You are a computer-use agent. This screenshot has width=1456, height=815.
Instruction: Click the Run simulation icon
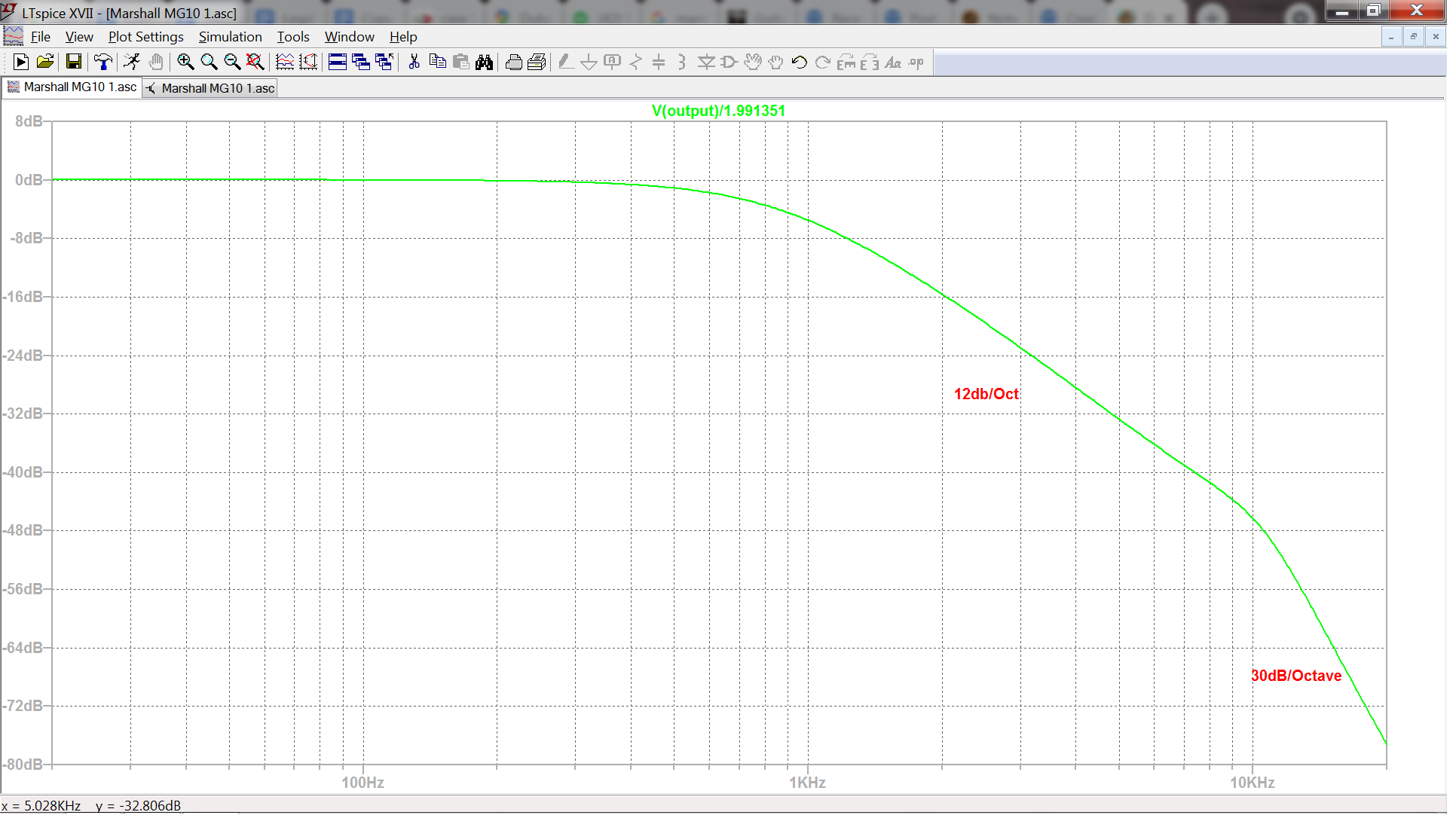click(21, 63)
